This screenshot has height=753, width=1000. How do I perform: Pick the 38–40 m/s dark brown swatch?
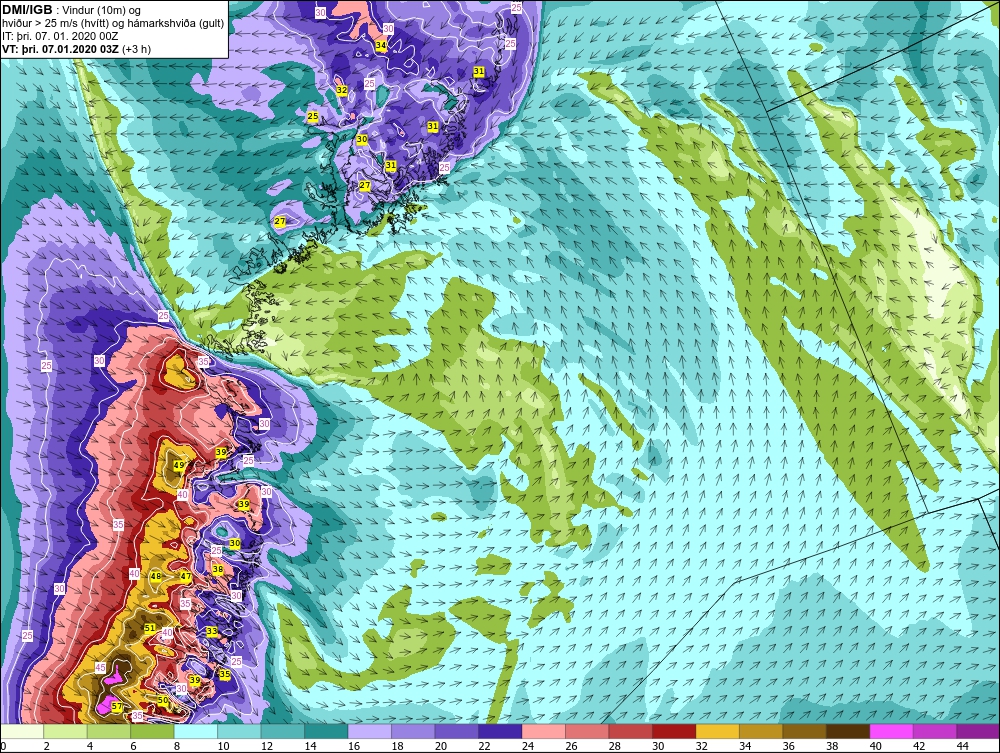point(848,731)
